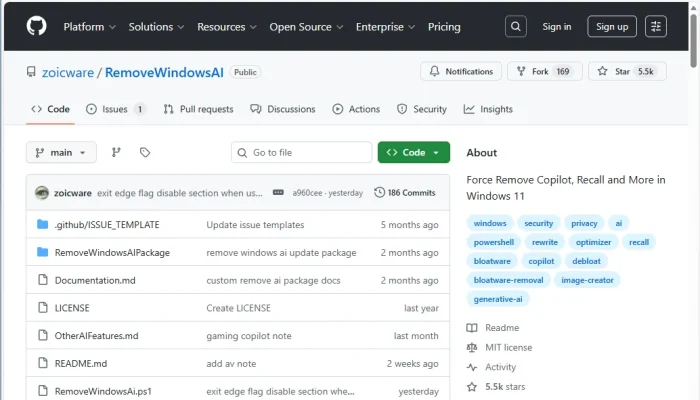This screenshot has height=400, width=700.
Task: Click the Readme book icon
Action: coord(472,328)
